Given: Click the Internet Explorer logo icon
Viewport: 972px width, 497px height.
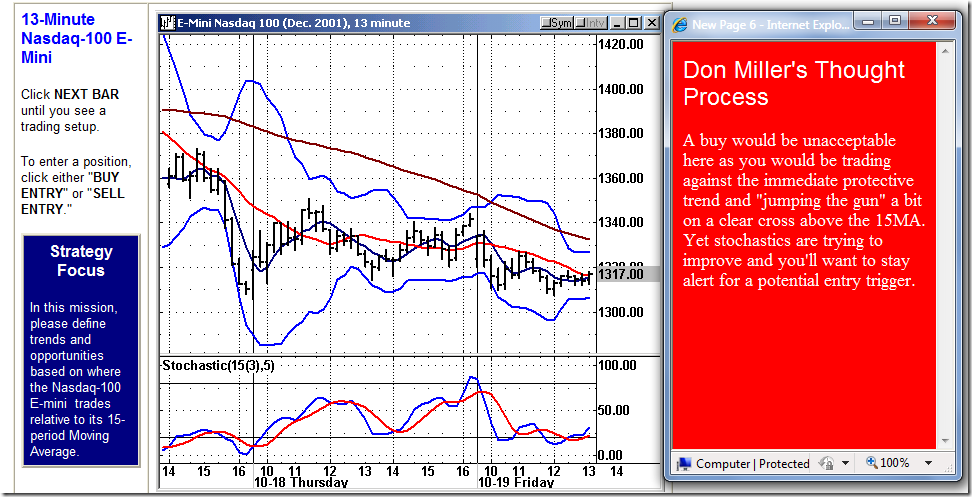Looking at the screenshot, I should coord(680,24).
